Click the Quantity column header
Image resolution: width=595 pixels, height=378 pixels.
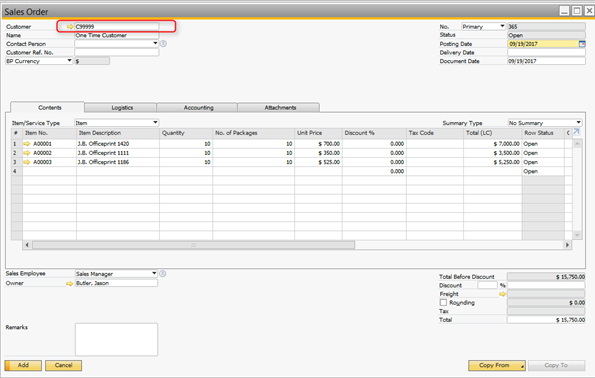pyautogui.click(x=186, y=133)
